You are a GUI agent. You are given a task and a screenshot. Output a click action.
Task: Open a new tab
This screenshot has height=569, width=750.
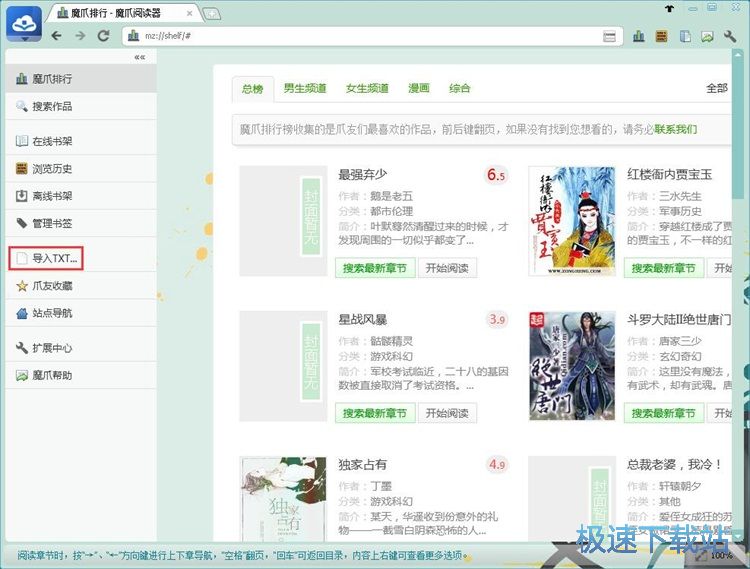212,14
